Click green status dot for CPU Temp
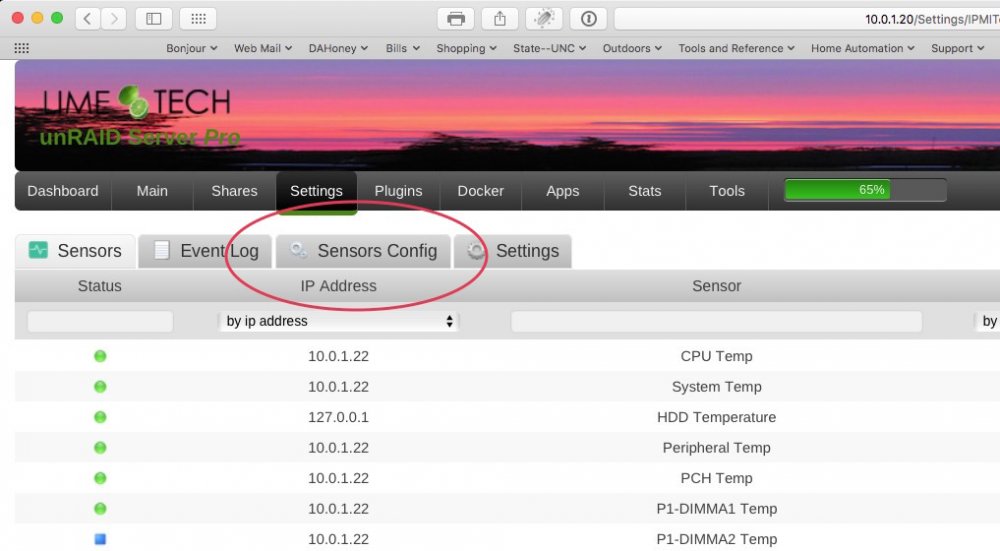 (100, 356)
